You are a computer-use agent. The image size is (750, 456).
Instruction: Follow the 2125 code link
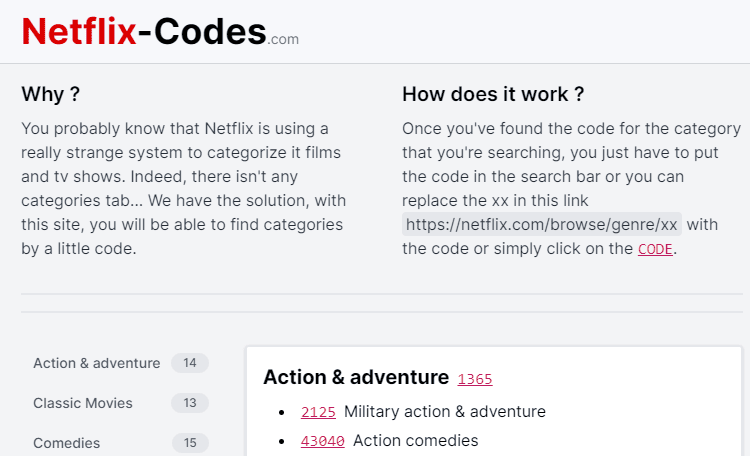pyautogui.click(x=318, y=412)
